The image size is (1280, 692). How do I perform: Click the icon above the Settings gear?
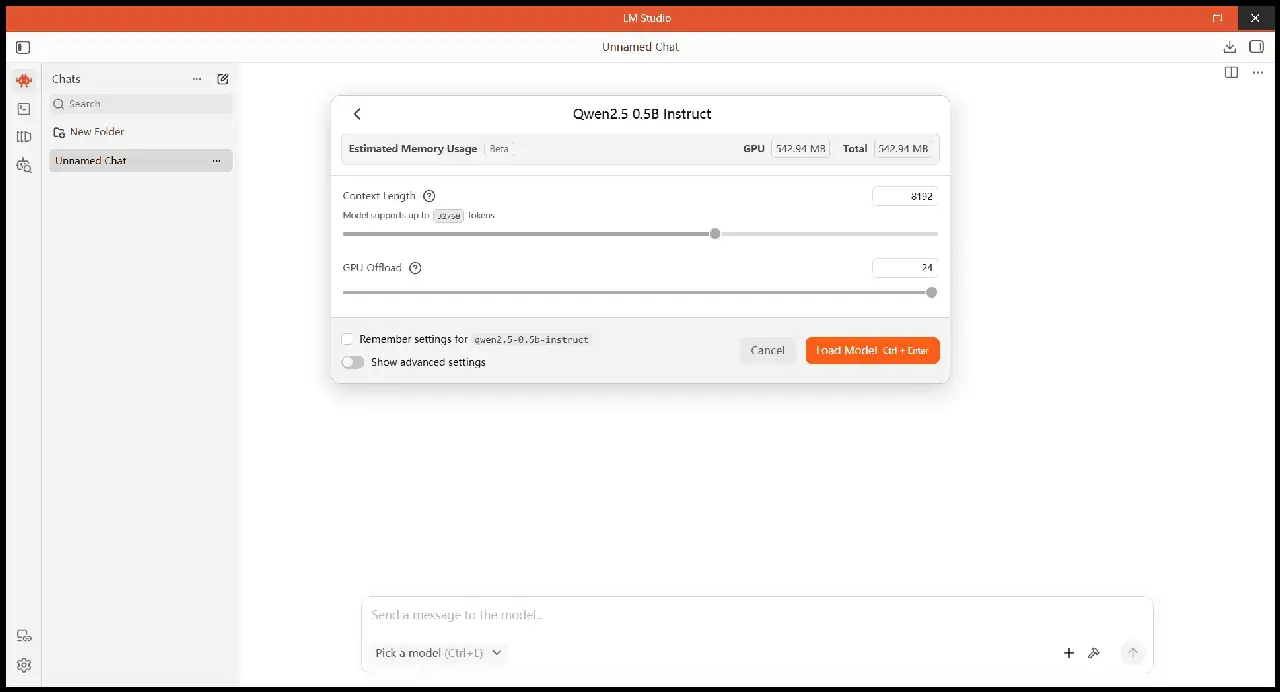coord(24,636)
